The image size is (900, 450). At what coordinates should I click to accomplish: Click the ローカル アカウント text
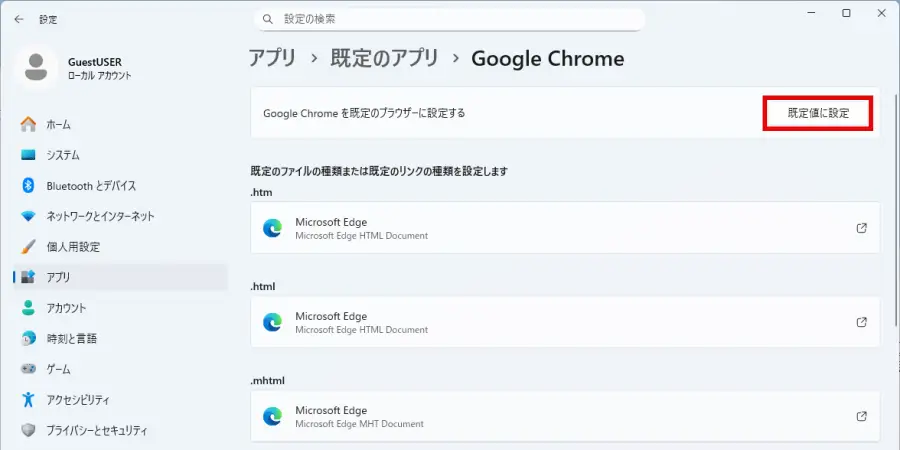99,76
